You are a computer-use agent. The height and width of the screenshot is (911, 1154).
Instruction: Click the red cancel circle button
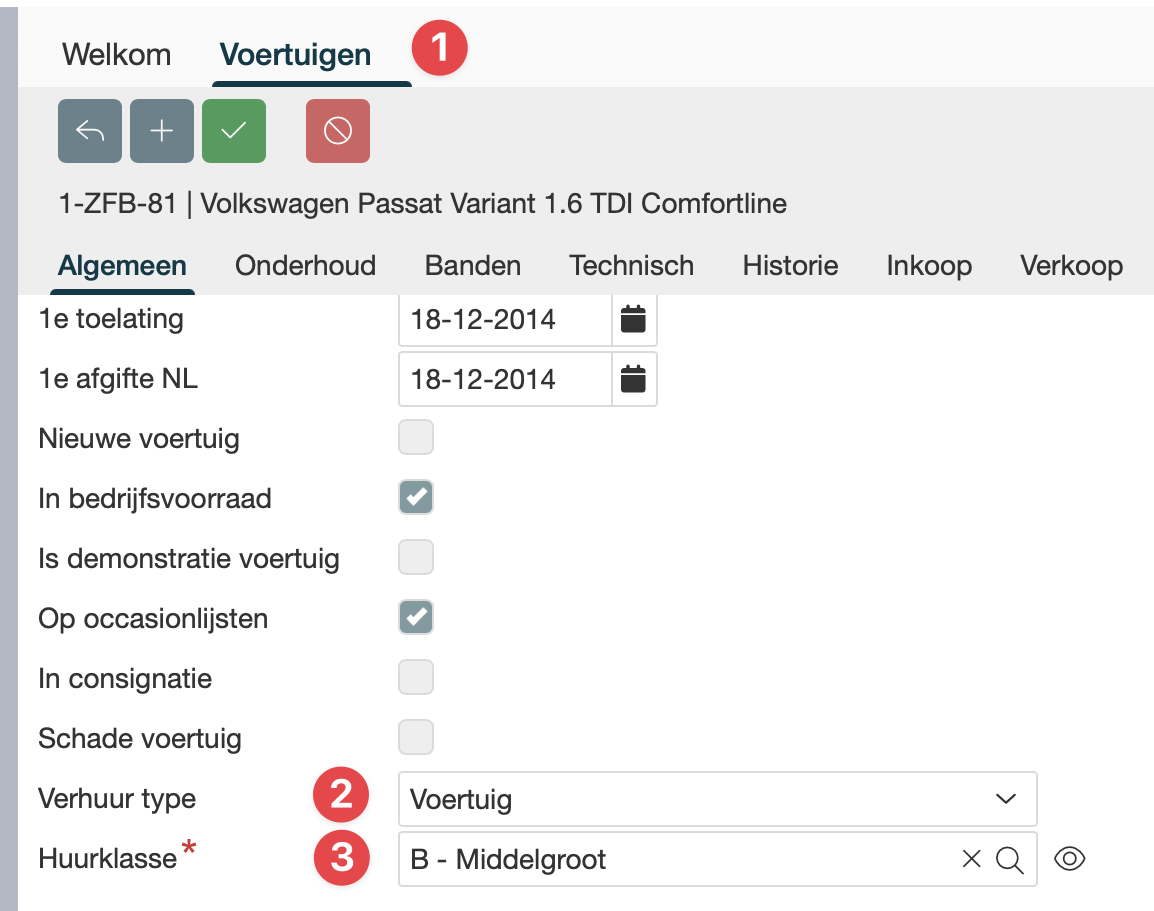(x=338, y=131)
